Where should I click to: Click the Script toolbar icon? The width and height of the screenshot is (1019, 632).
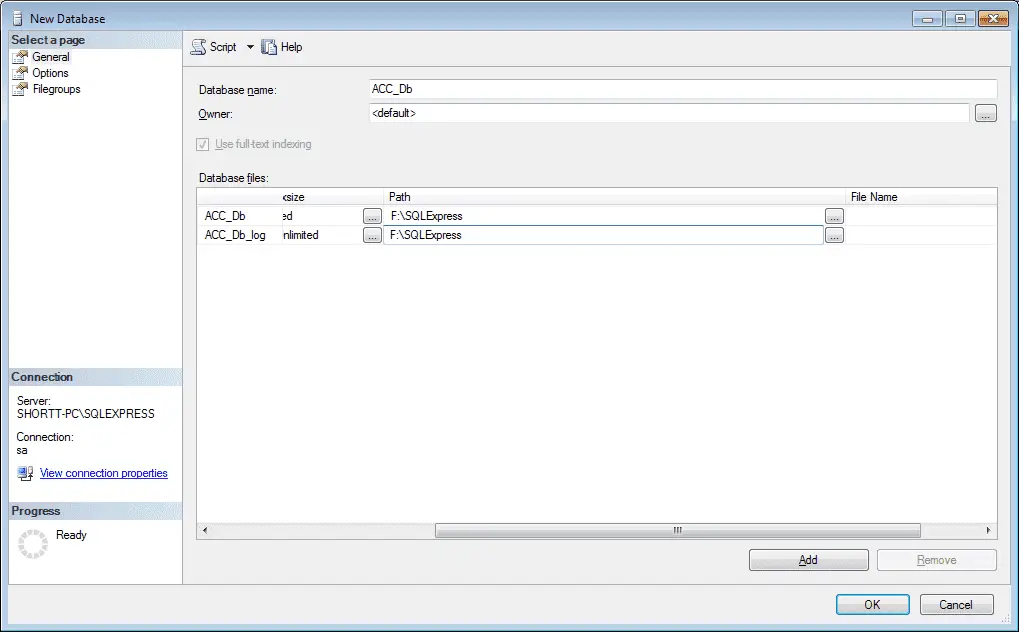(x=198, y=47)
